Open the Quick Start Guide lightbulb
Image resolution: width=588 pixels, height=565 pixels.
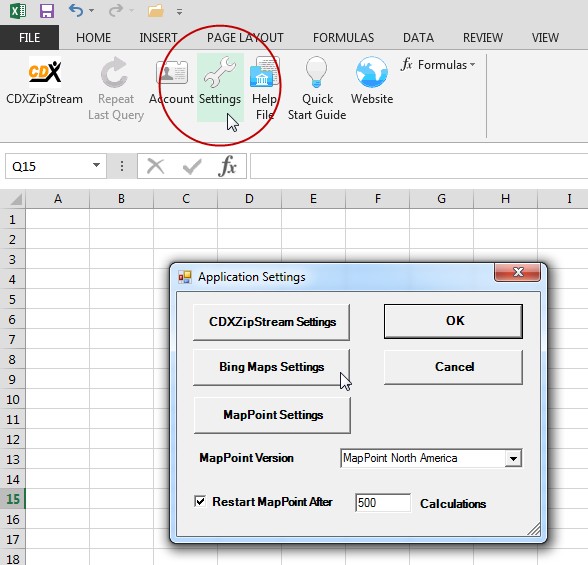[x=317, y=88]
